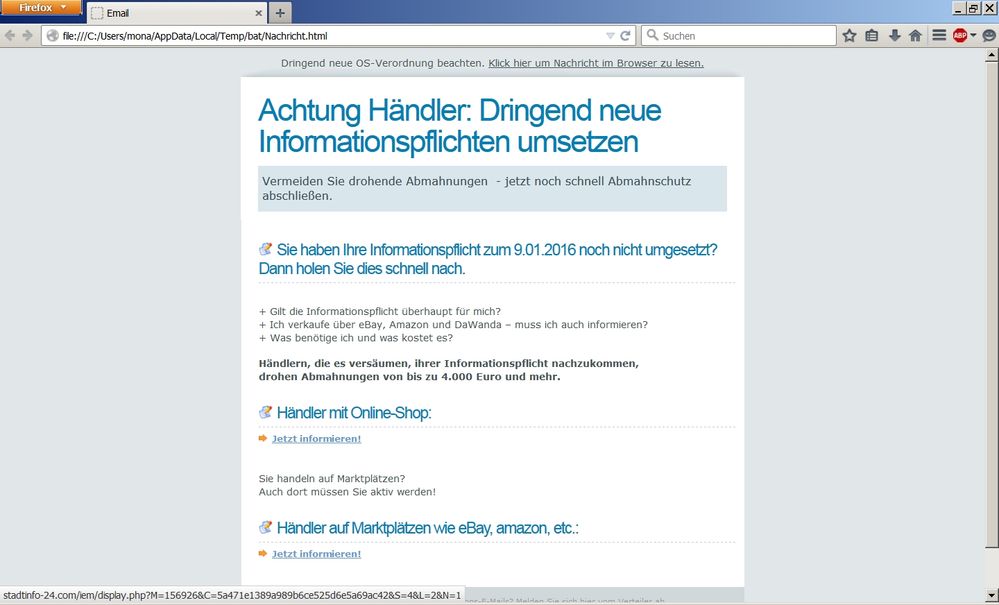This screenshot has height=605, width=999.
Task: Open the Firefox hamburger menu icon
Action: 938,35
